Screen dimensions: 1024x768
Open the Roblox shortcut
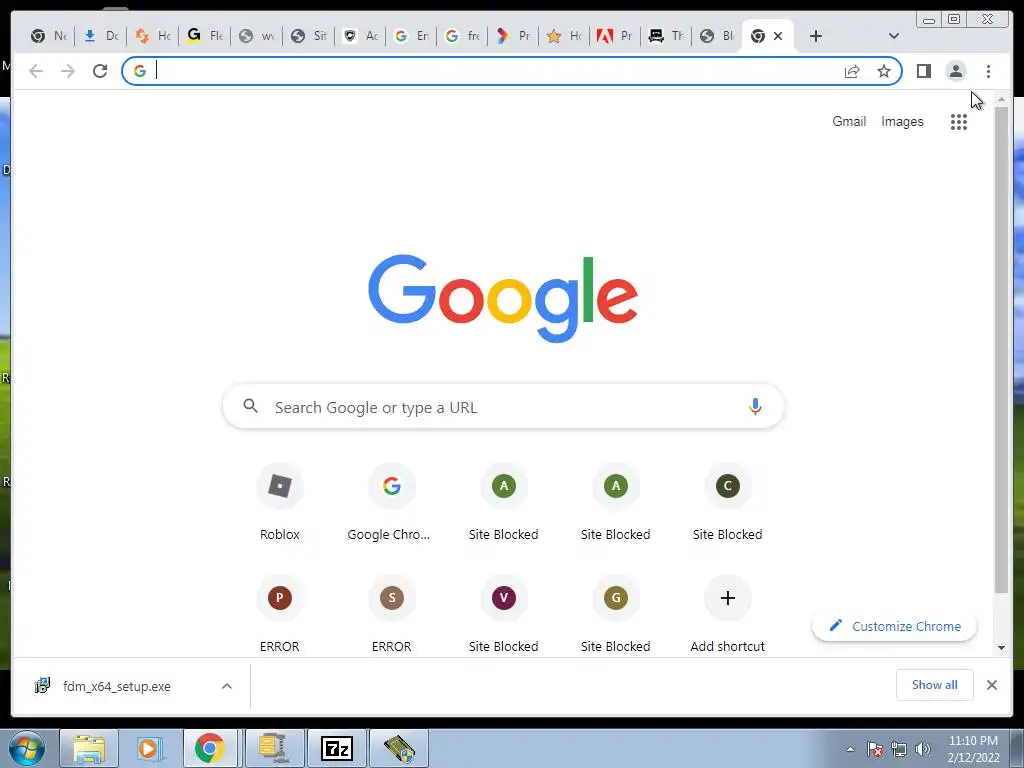(x=280, y=503)
